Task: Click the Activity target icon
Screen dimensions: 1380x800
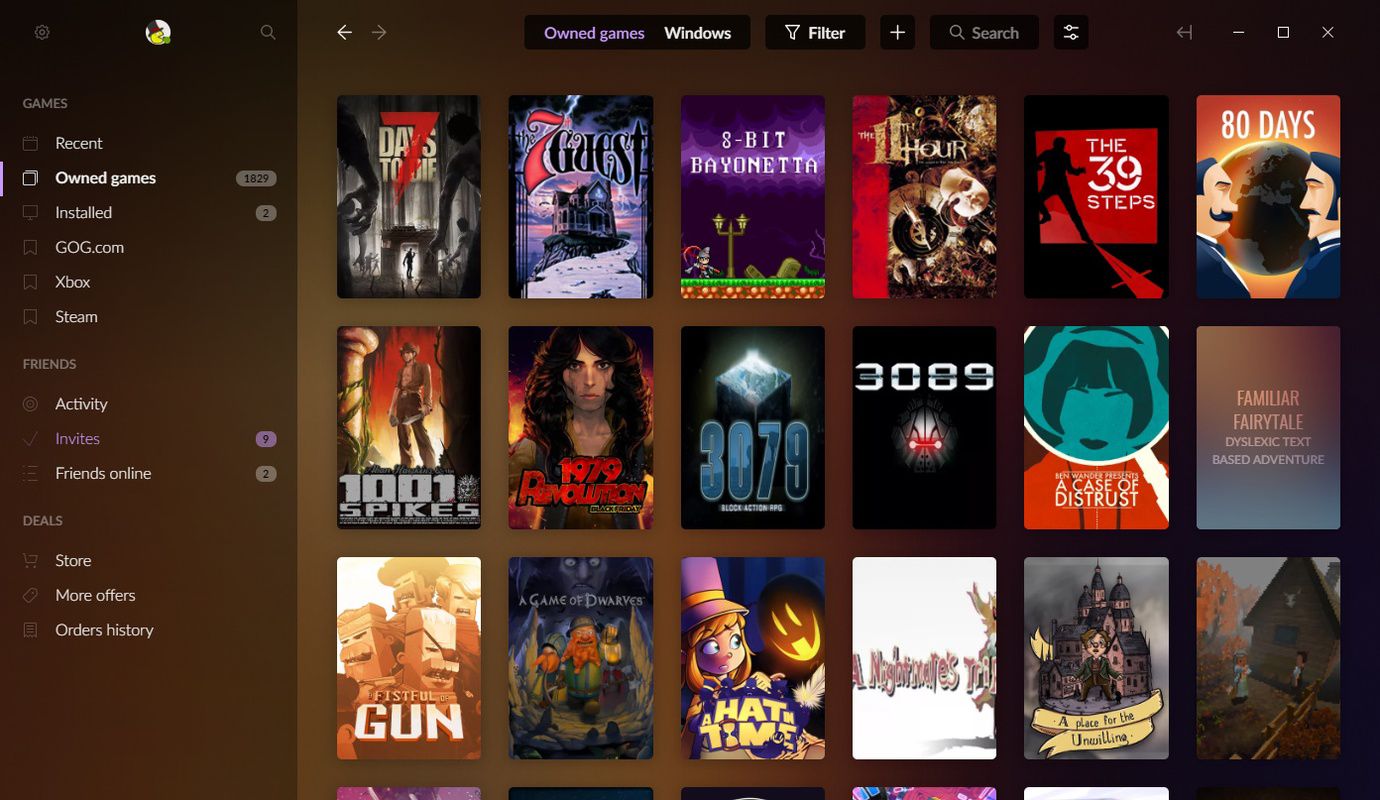Action: coord(31,404)
